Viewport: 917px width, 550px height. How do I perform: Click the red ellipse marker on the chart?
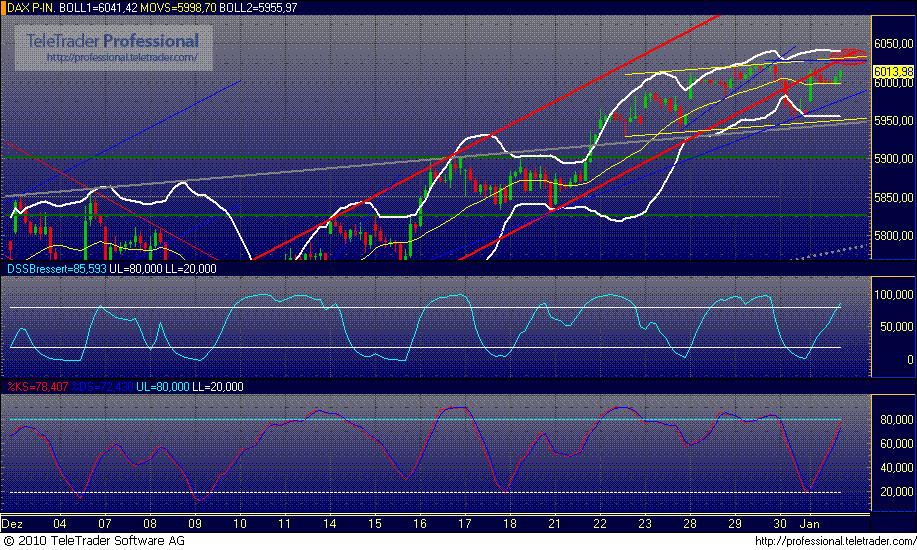851,53
